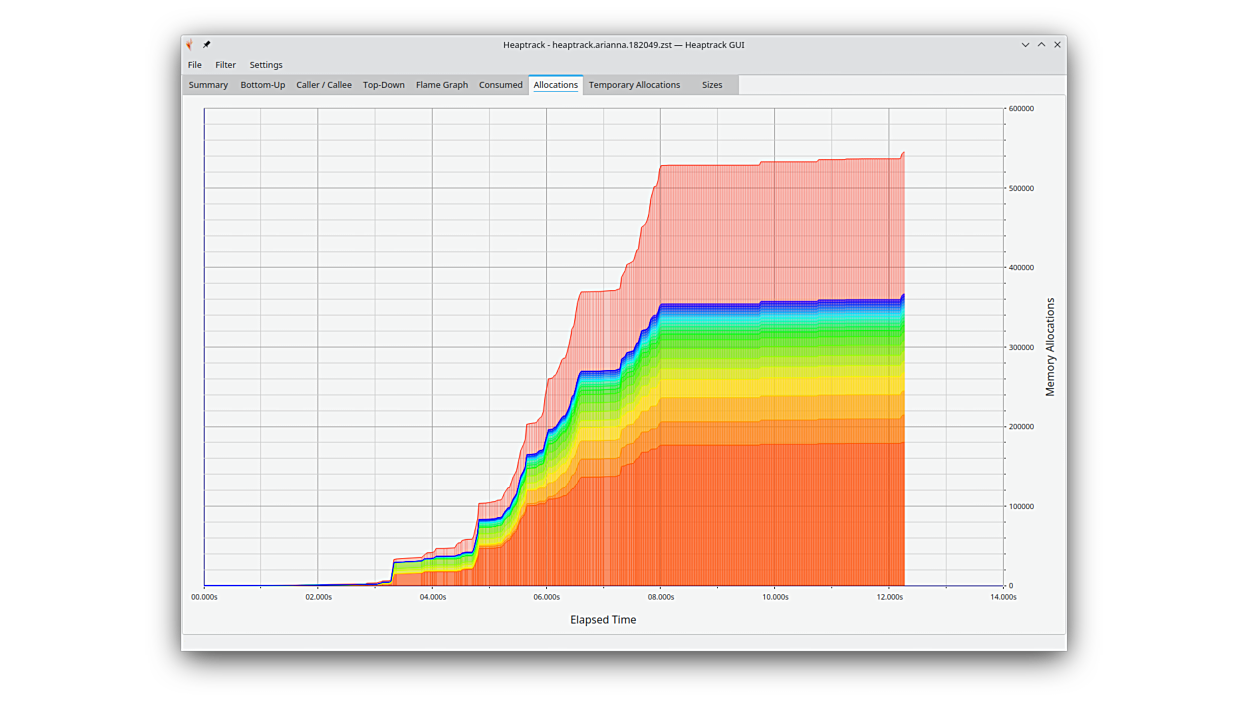Maximize the Heaptrack GUI window
This screenshot has height=702, width=1248.
click(x=1041, y=45)
